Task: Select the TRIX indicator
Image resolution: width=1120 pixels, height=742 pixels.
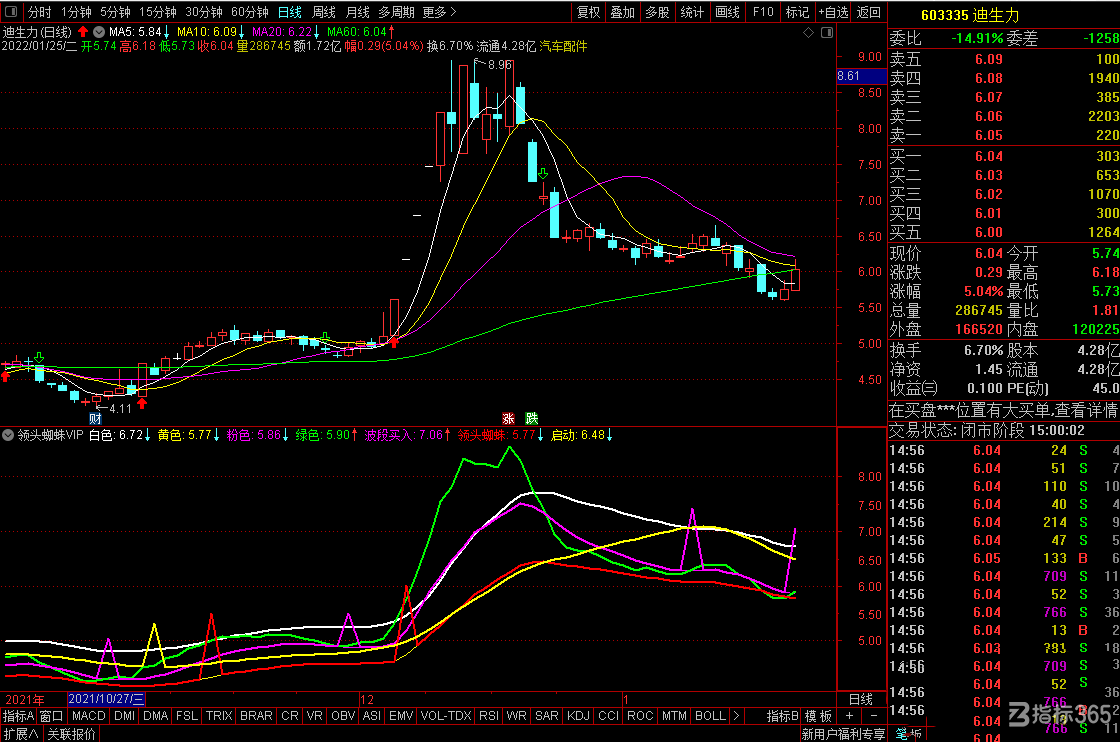Action: 219,716
